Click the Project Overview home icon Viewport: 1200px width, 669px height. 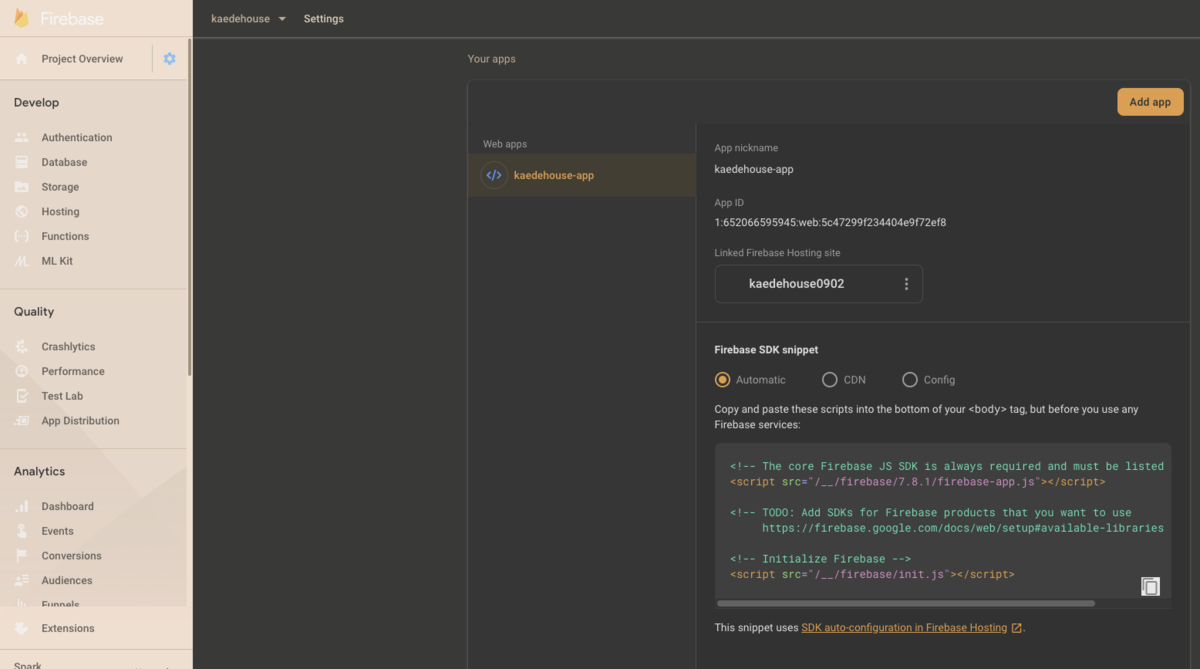(22, 59)
